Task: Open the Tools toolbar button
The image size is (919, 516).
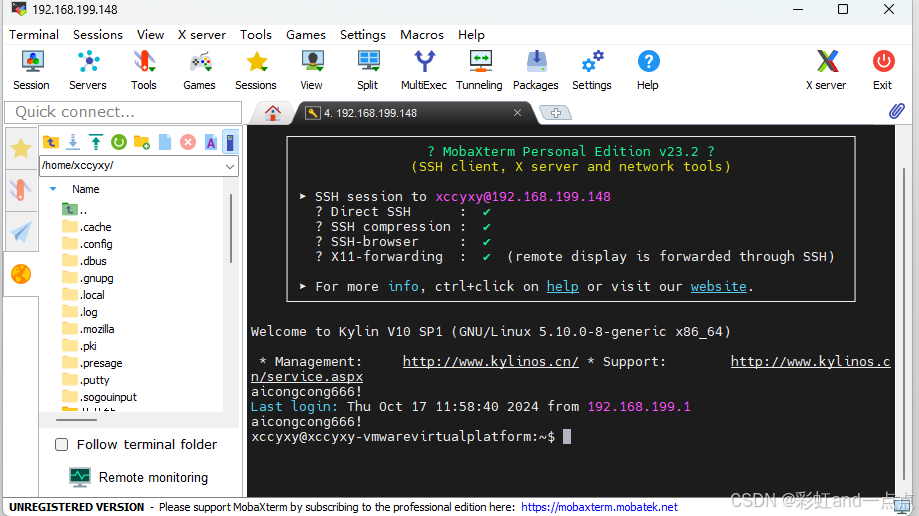Action: pos(144,70)
